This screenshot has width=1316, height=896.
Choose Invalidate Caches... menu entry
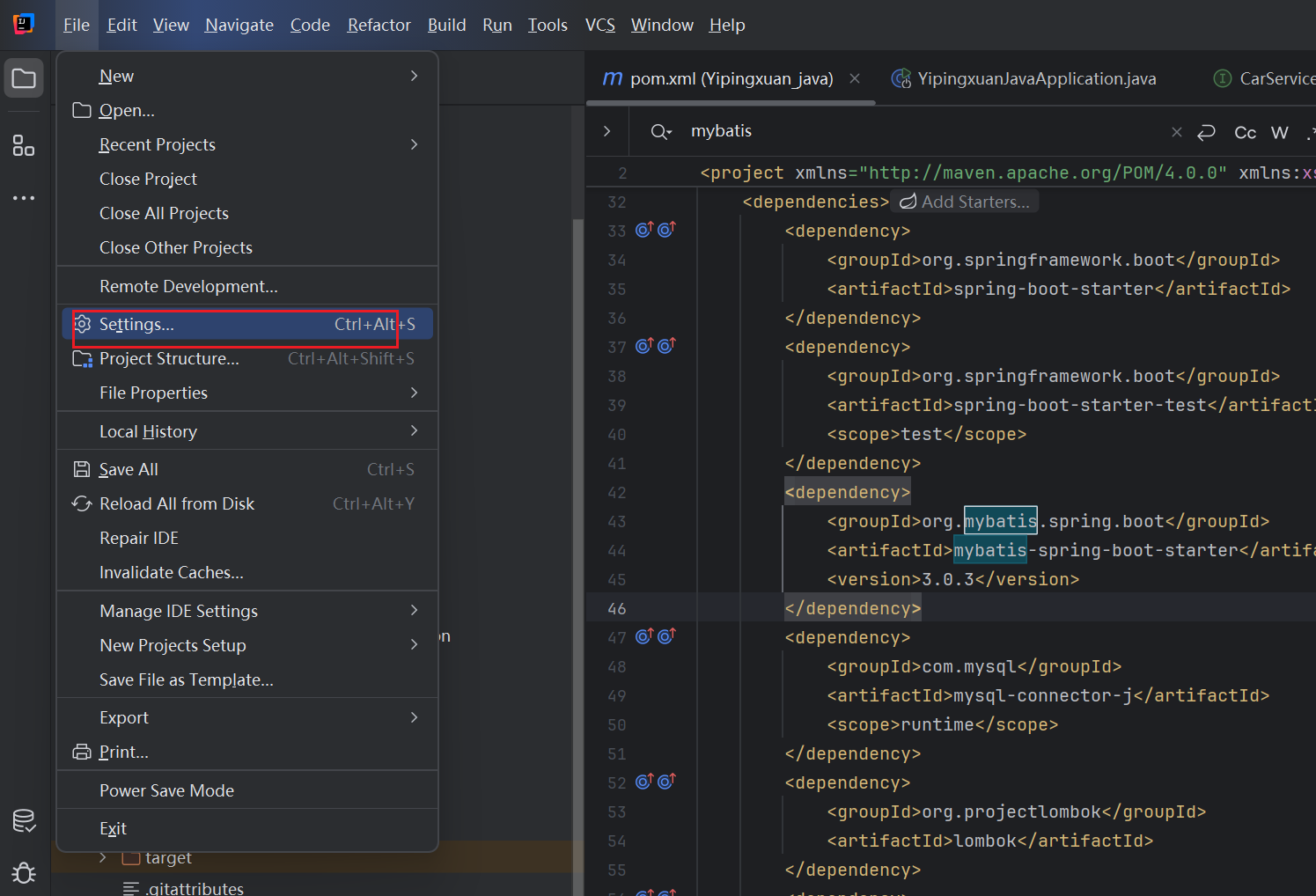(172, 572)
